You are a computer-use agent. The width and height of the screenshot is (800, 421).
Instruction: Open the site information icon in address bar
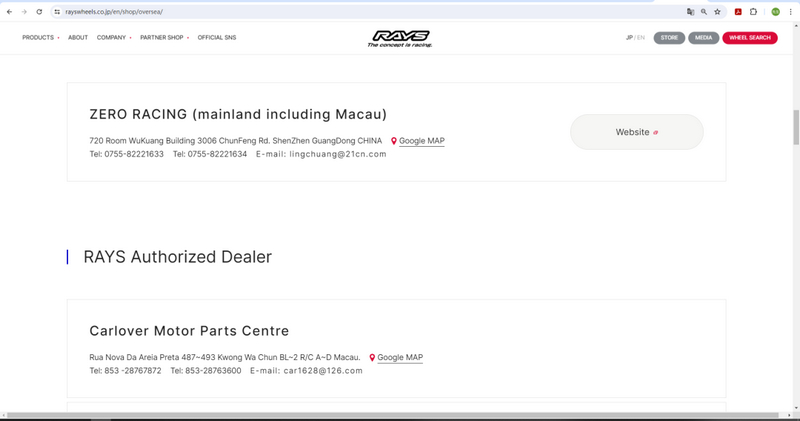click(56, 12)
